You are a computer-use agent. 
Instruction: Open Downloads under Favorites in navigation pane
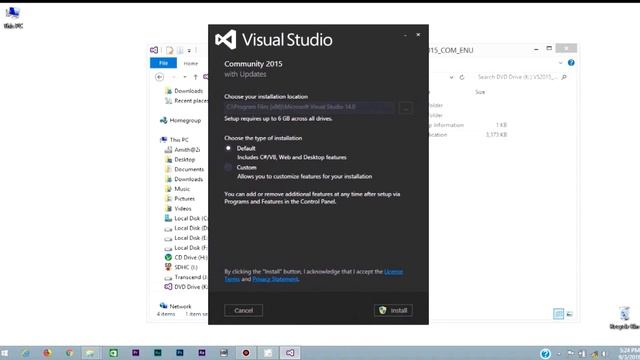point(184,91)
